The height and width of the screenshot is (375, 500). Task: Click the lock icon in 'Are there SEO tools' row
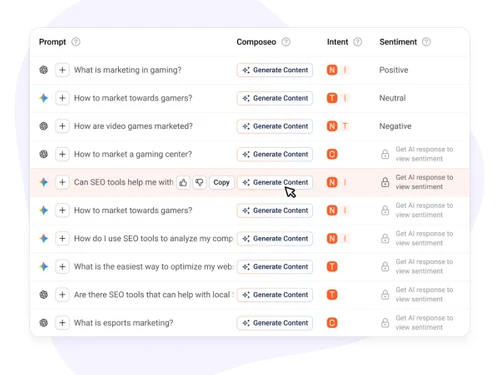pos(385,295)
